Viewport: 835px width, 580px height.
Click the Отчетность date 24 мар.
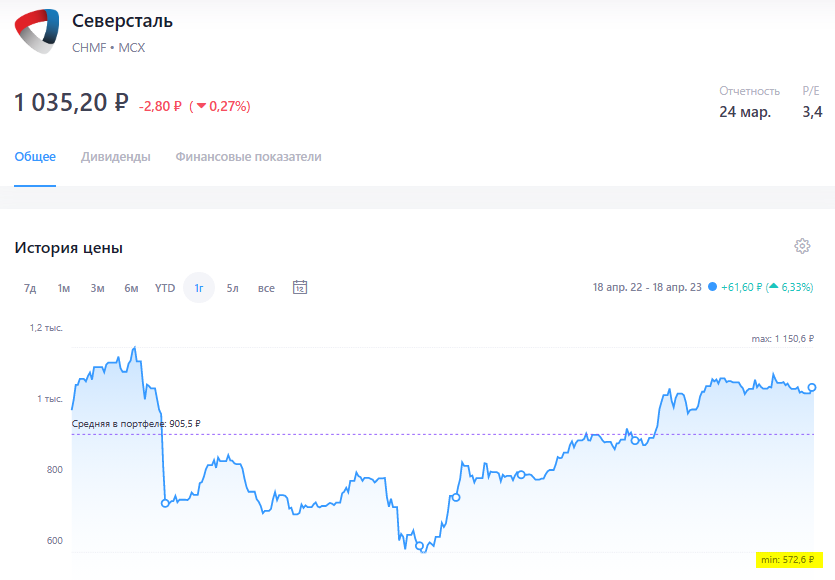745,112
